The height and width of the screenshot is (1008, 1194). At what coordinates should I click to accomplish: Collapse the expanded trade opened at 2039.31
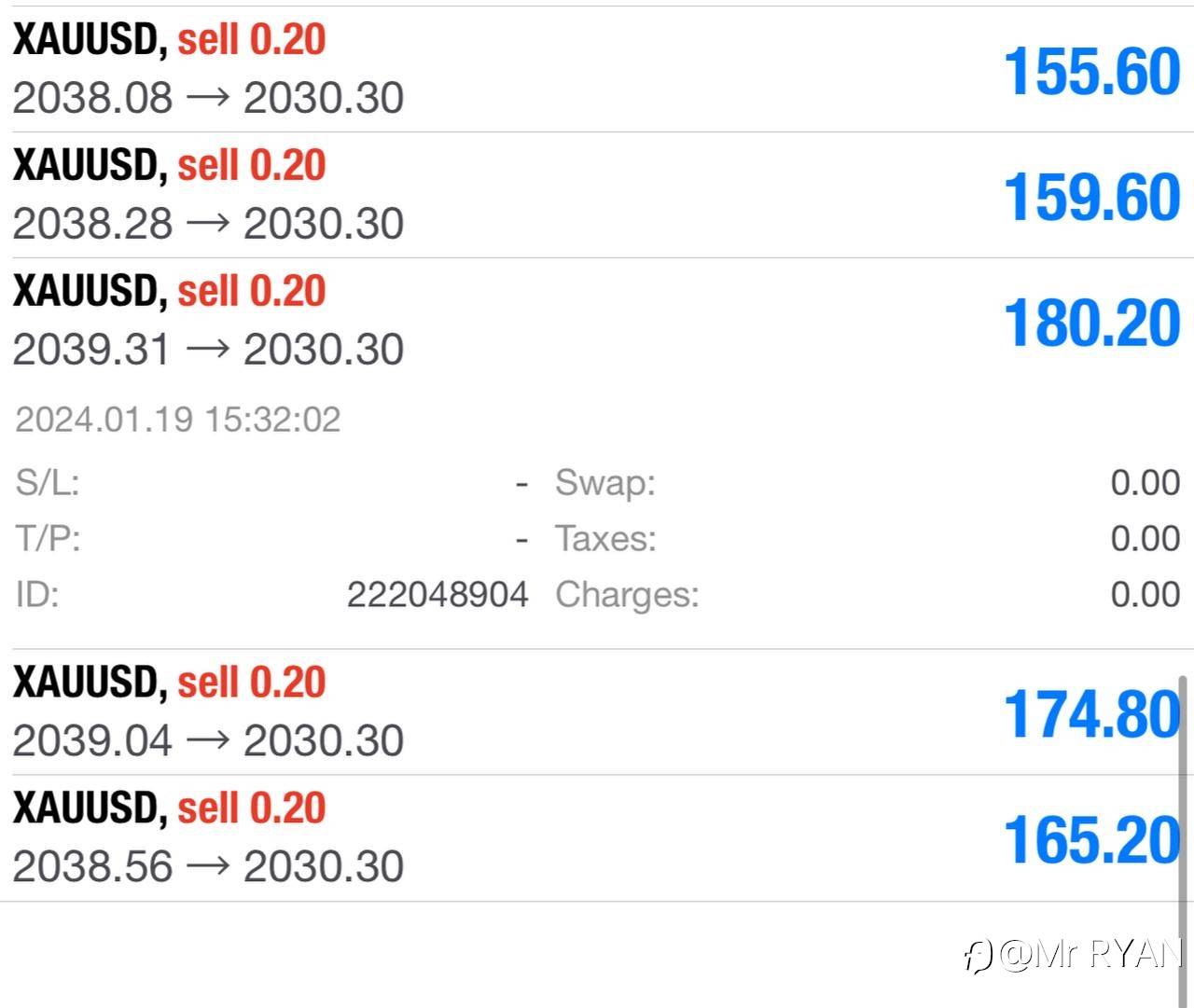(597, 321)
